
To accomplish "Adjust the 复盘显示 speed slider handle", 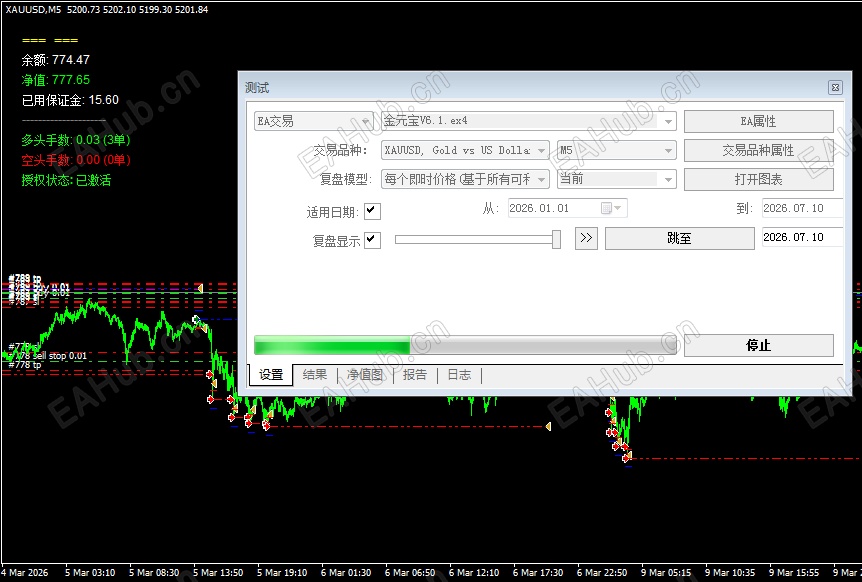I will click(x=556, y=240).
